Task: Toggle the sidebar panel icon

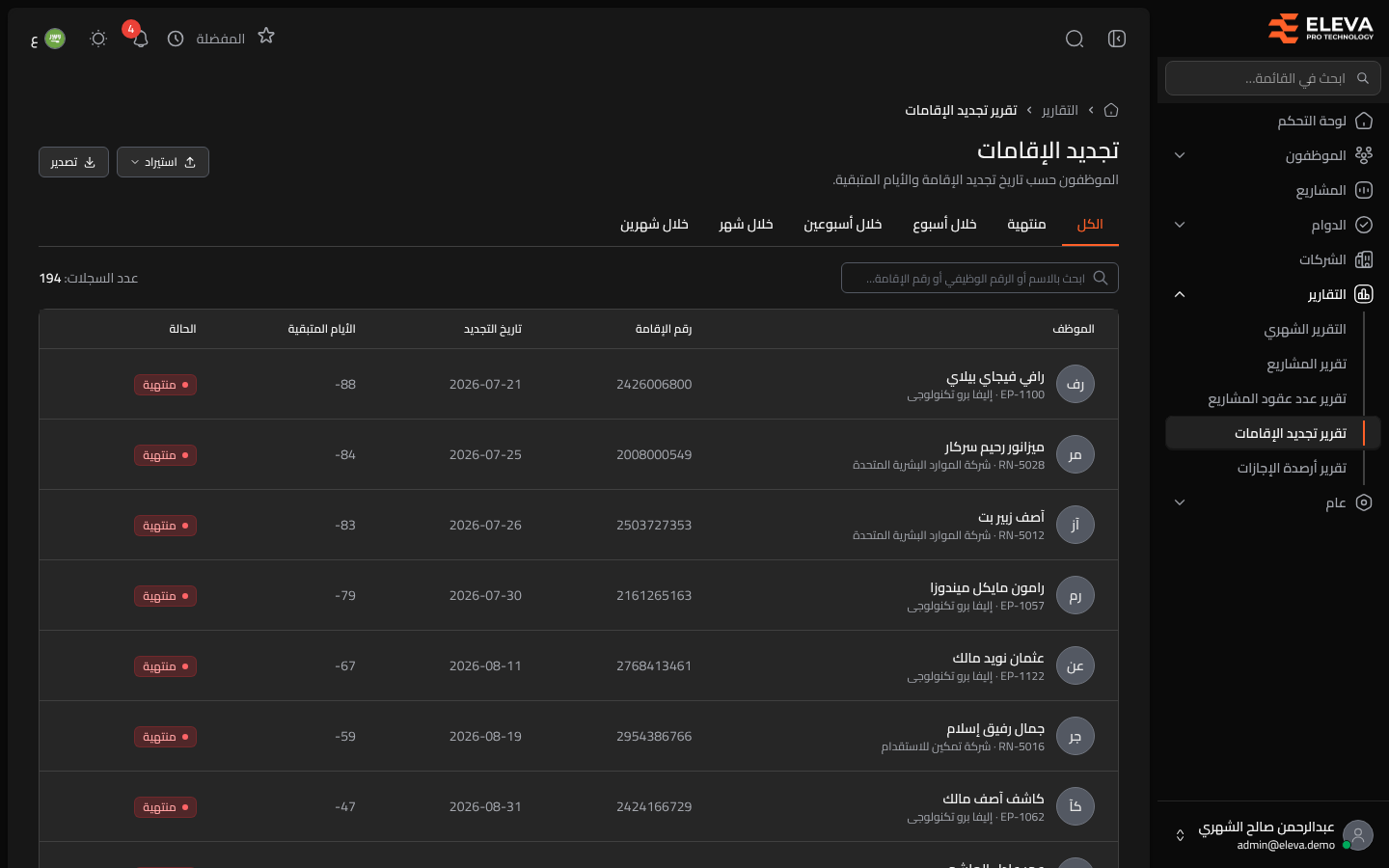Action: (x=1117, y=39)
